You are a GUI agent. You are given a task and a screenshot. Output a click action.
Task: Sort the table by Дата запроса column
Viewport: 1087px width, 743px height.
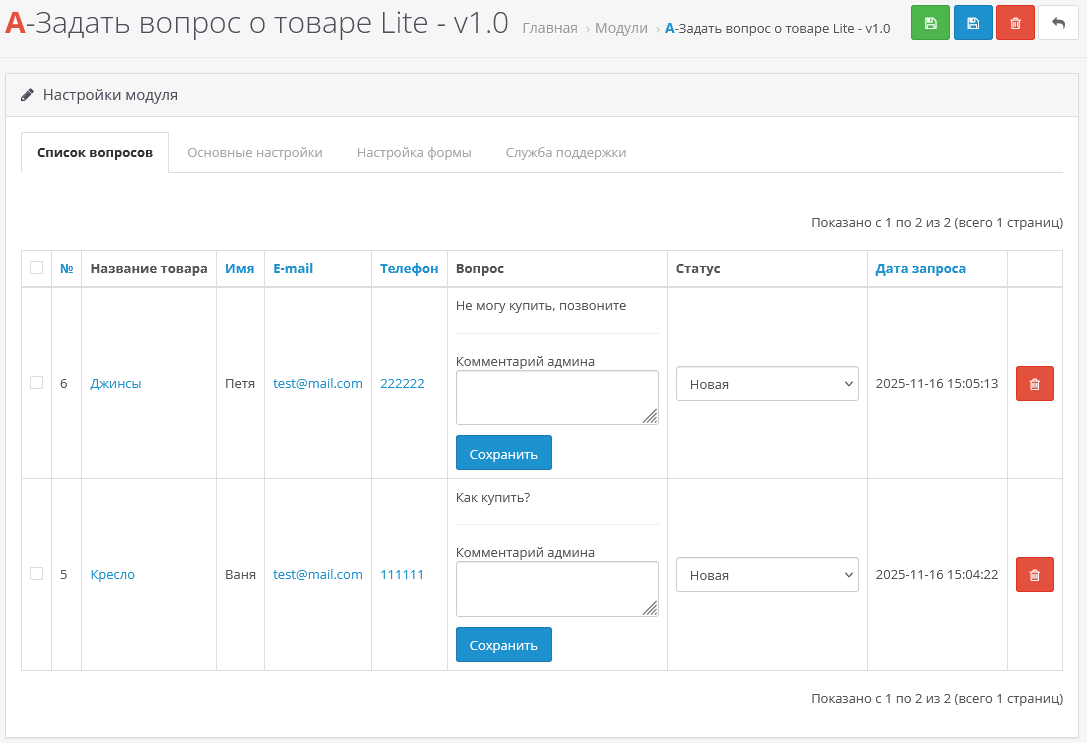920,268
